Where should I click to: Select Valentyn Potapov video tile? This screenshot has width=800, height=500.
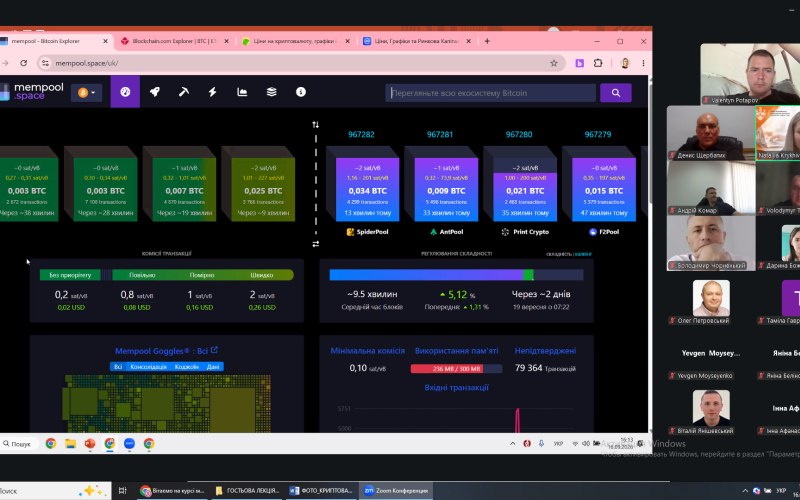(750, 74)
